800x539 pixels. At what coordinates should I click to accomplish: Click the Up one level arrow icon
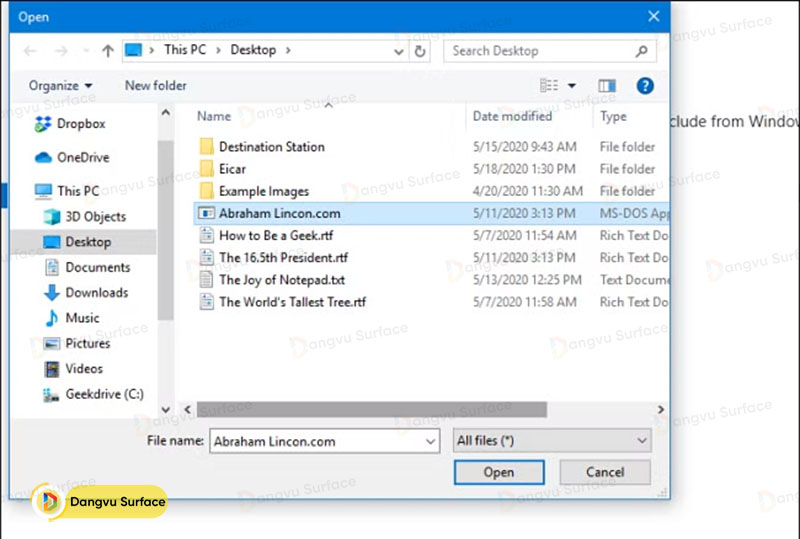tap(107, 50)
